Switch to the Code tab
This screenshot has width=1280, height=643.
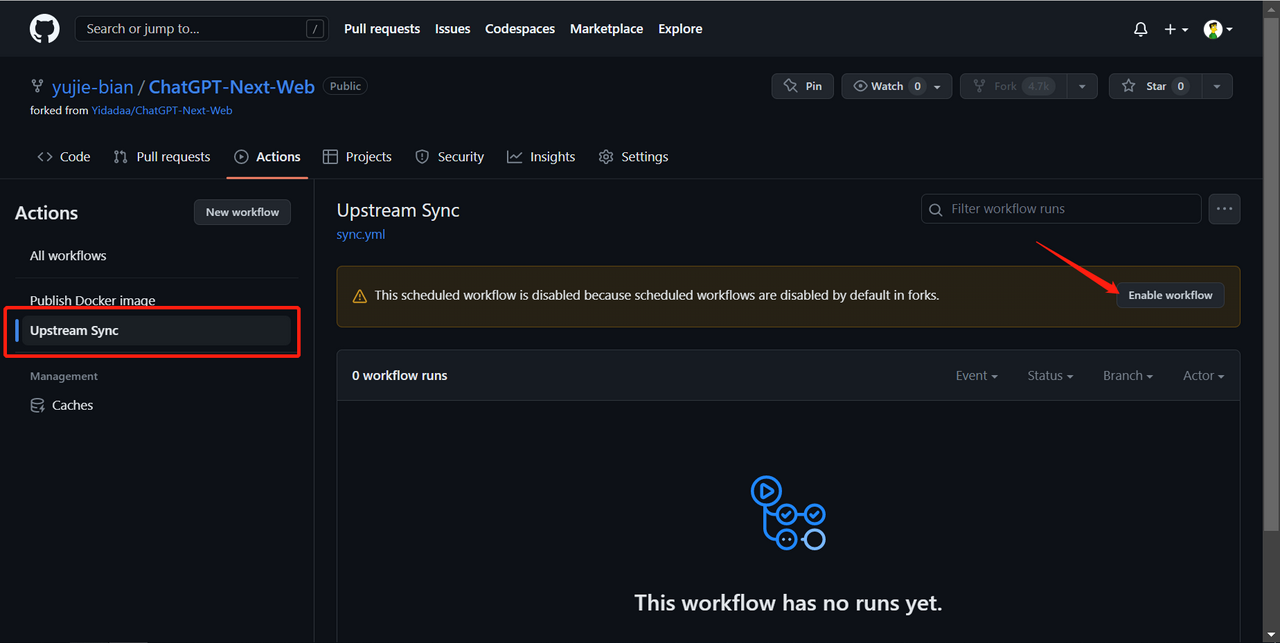pyautogui.click(x=64, y=157)
